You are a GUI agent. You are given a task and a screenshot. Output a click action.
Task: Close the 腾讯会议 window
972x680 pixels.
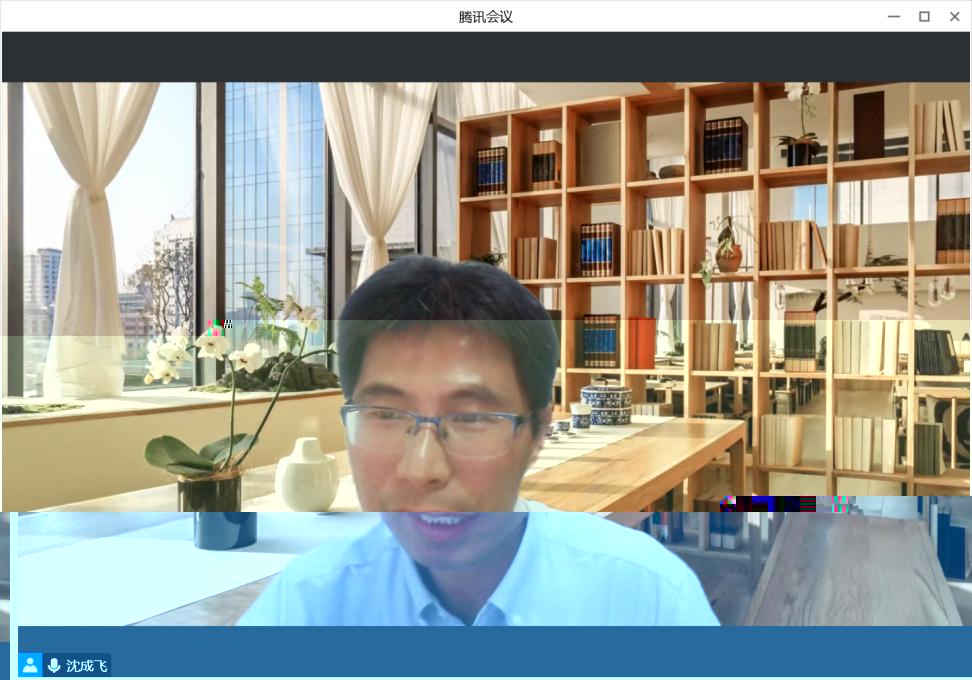(x=955, y=17)
